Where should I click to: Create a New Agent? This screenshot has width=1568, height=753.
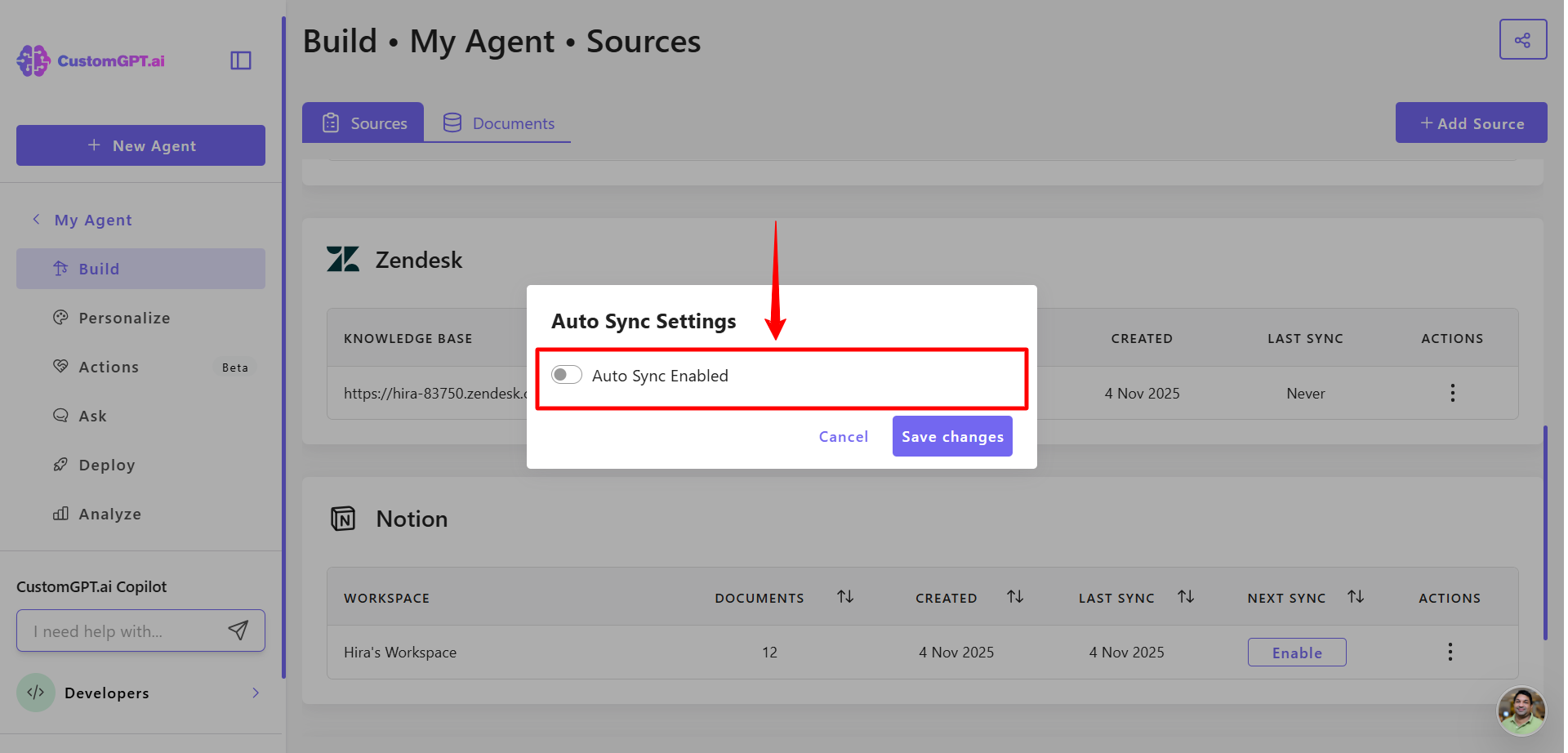tap(140, 145)
